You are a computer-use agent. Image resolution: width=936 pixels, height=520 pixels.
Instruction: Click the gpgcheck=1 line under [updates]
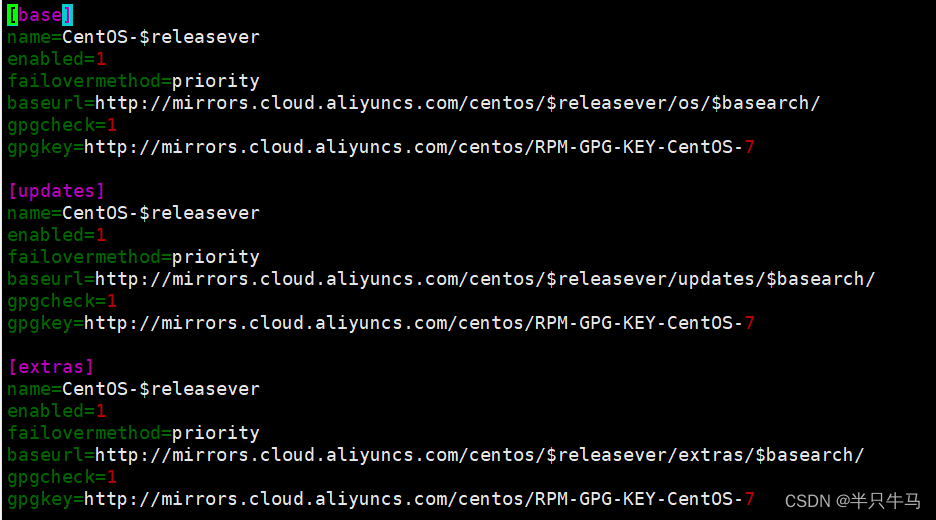(62, 301)
